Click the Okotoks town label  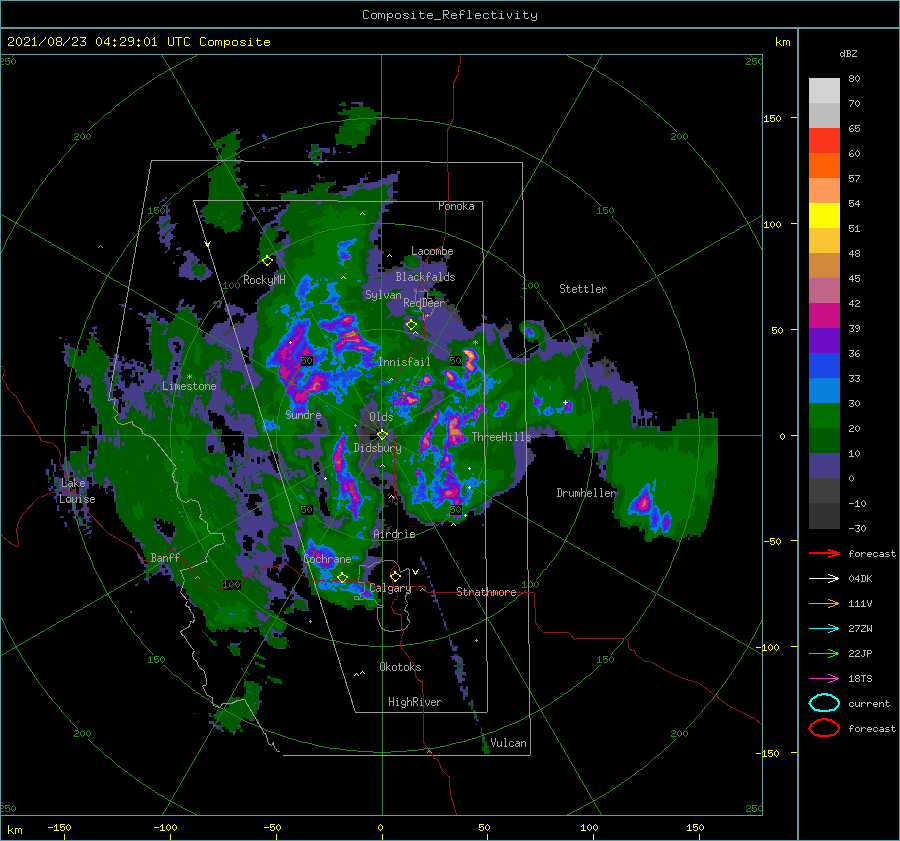(x=400, y=667)
